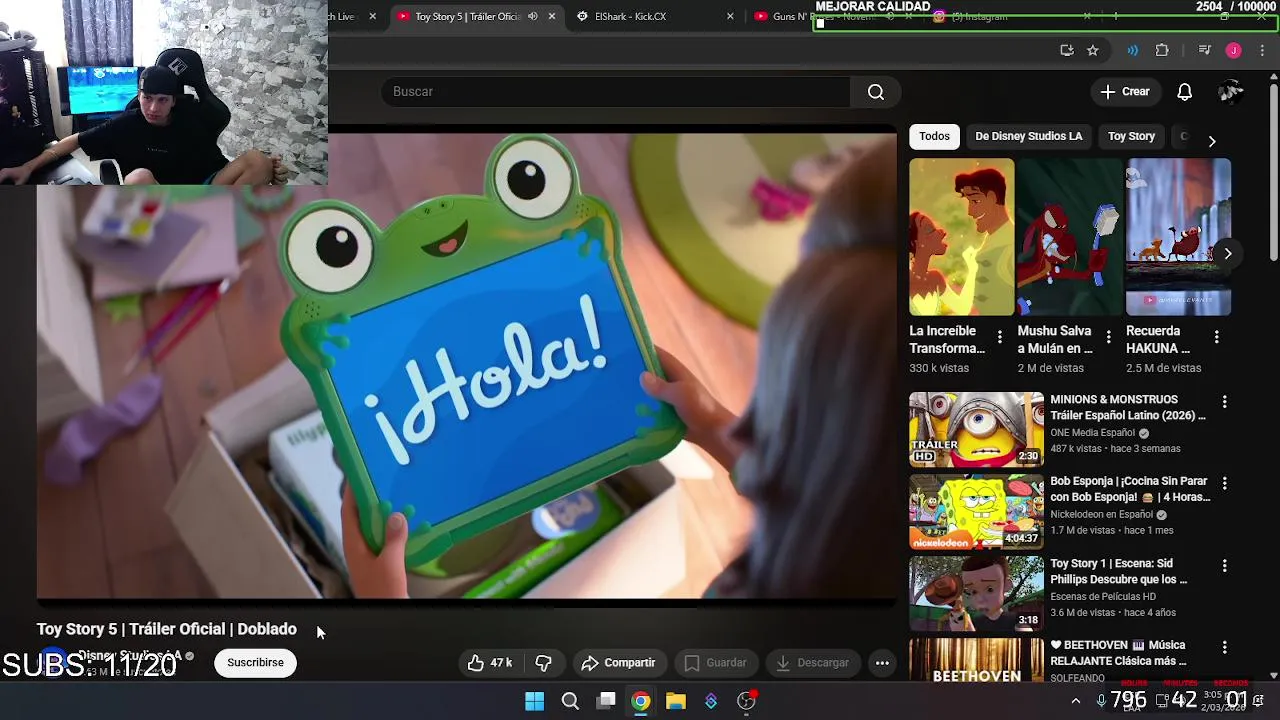This screenshot has height=720, width=1280.
Task: Click the Guardar button
Action: click(x=715, y=663)
